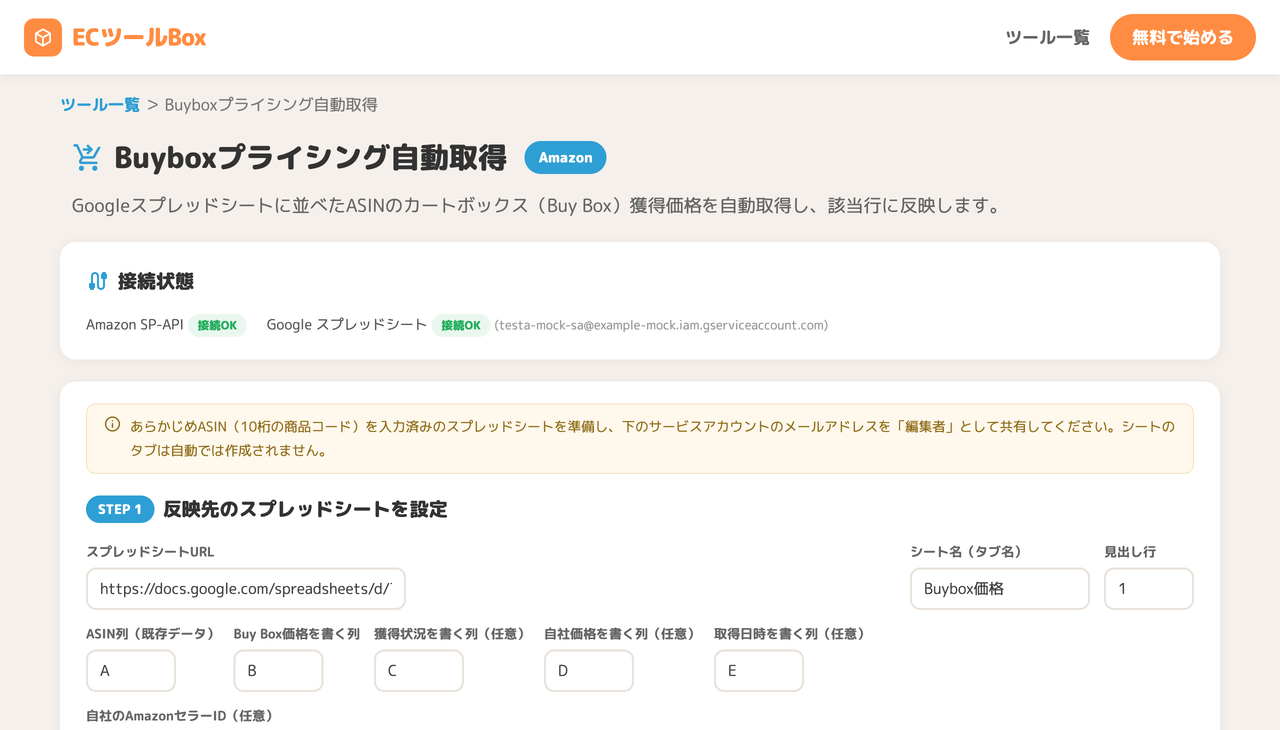Click the Buyboxプライシング自動取得 page title
The image size is (1280, 730).
click(311, 157)
